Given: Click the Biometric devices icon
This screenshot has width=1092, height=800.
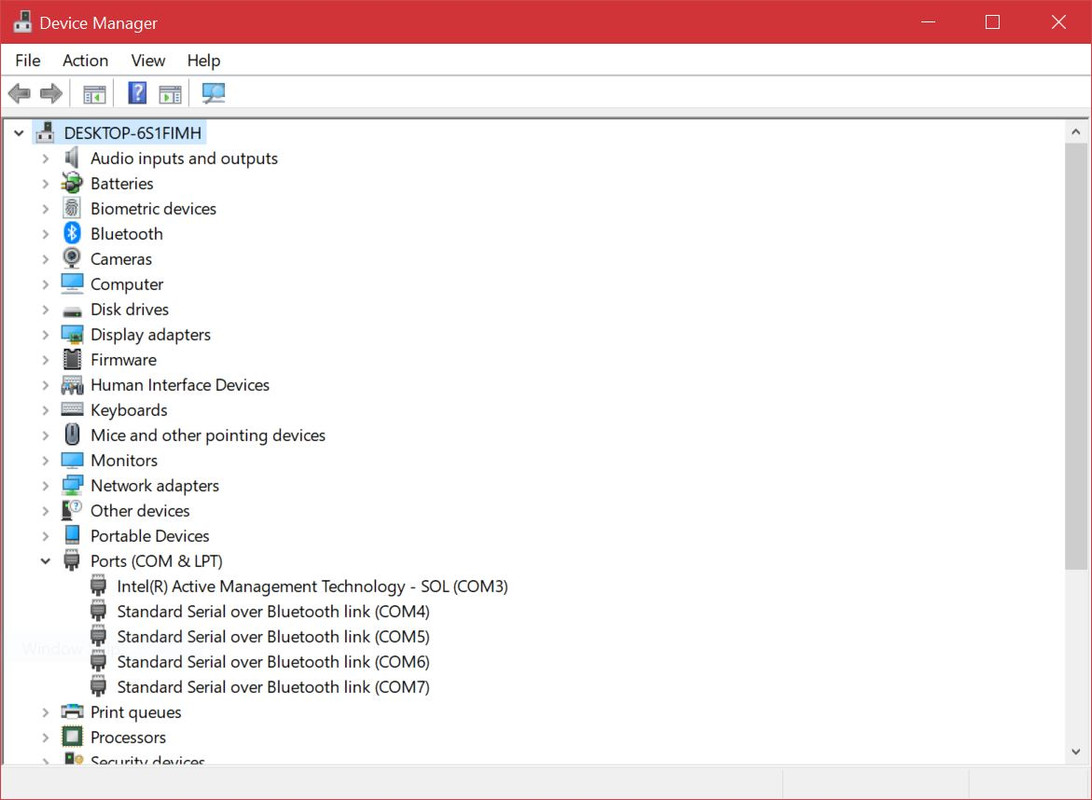Looking at the screenshot, I should click(71, 208).
